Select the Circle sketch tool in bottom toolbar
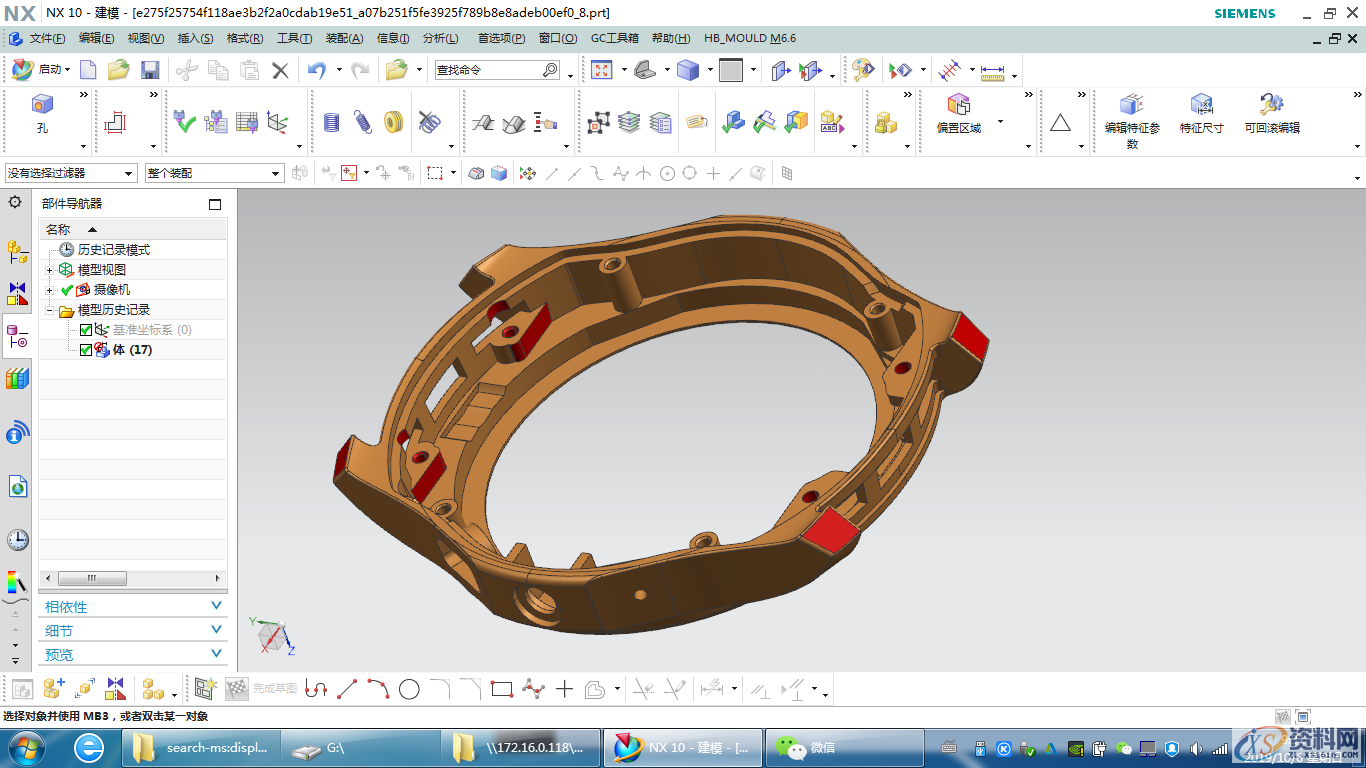Image resolution: width=1366 pixels, height=768 pixels. 409,689
